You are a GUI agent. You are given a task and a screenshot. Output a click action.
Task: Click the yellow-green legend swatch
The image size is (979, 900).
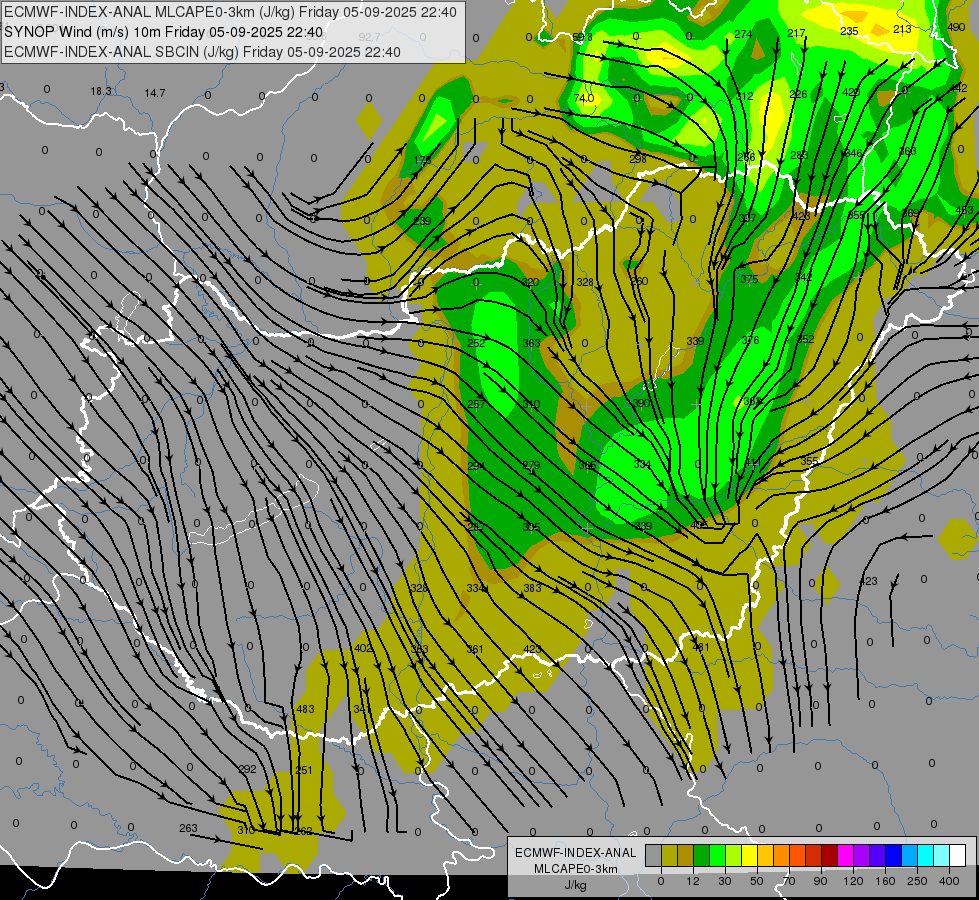pos(734,855)
